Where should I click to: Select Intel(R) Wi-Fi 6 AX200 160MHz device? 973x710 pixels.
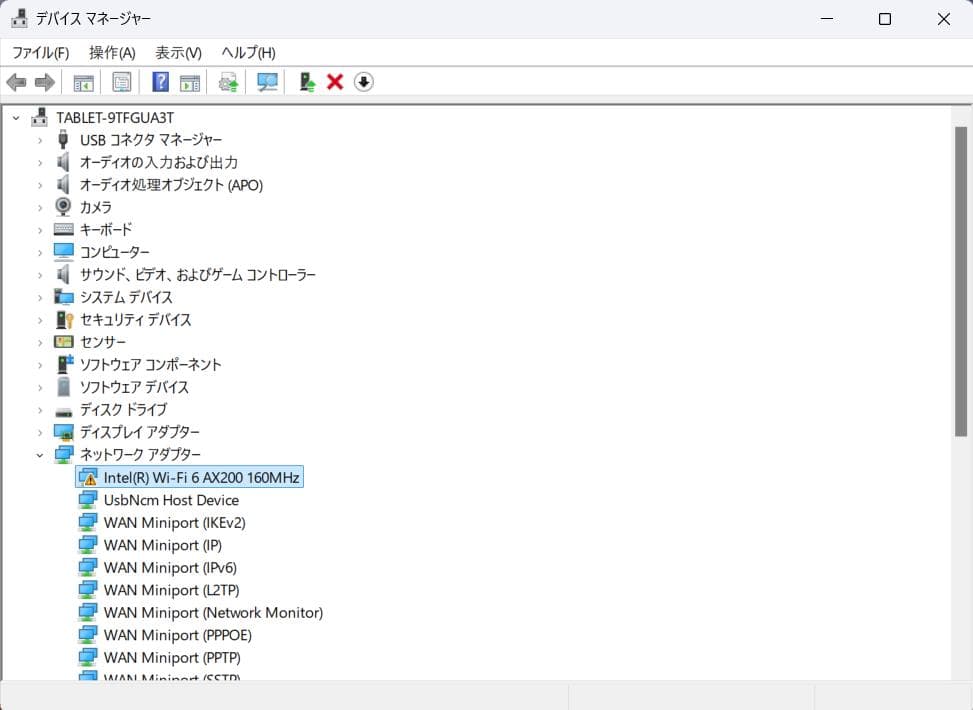click(x=201, y=478)
